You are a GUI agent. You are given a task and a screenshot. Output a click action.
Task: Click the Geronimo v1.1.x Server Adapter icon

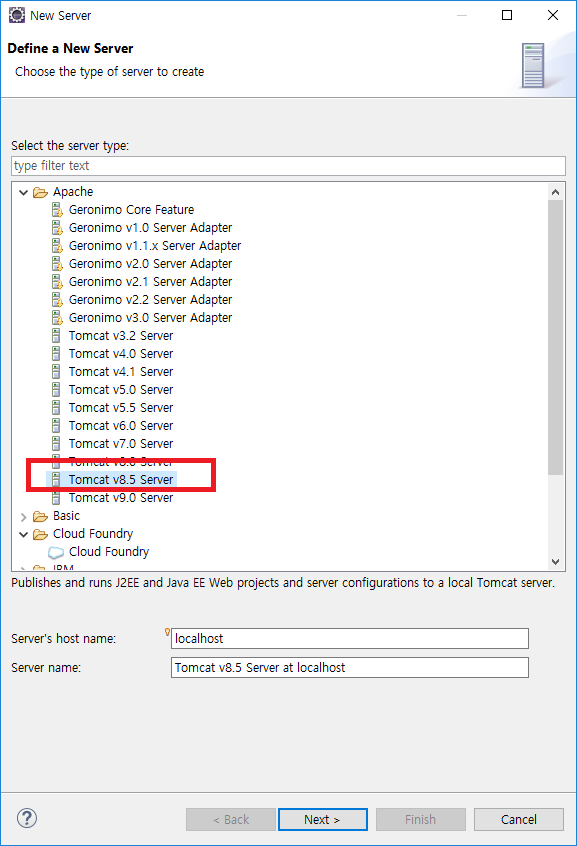coord(57,245)
